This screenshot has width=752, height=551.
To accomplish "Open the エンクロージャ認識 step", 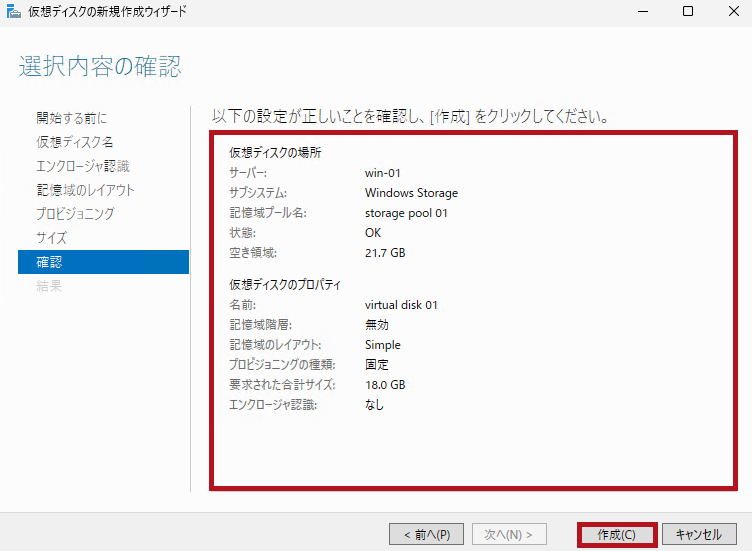I will pyautogui.click(x=83, y=166).
